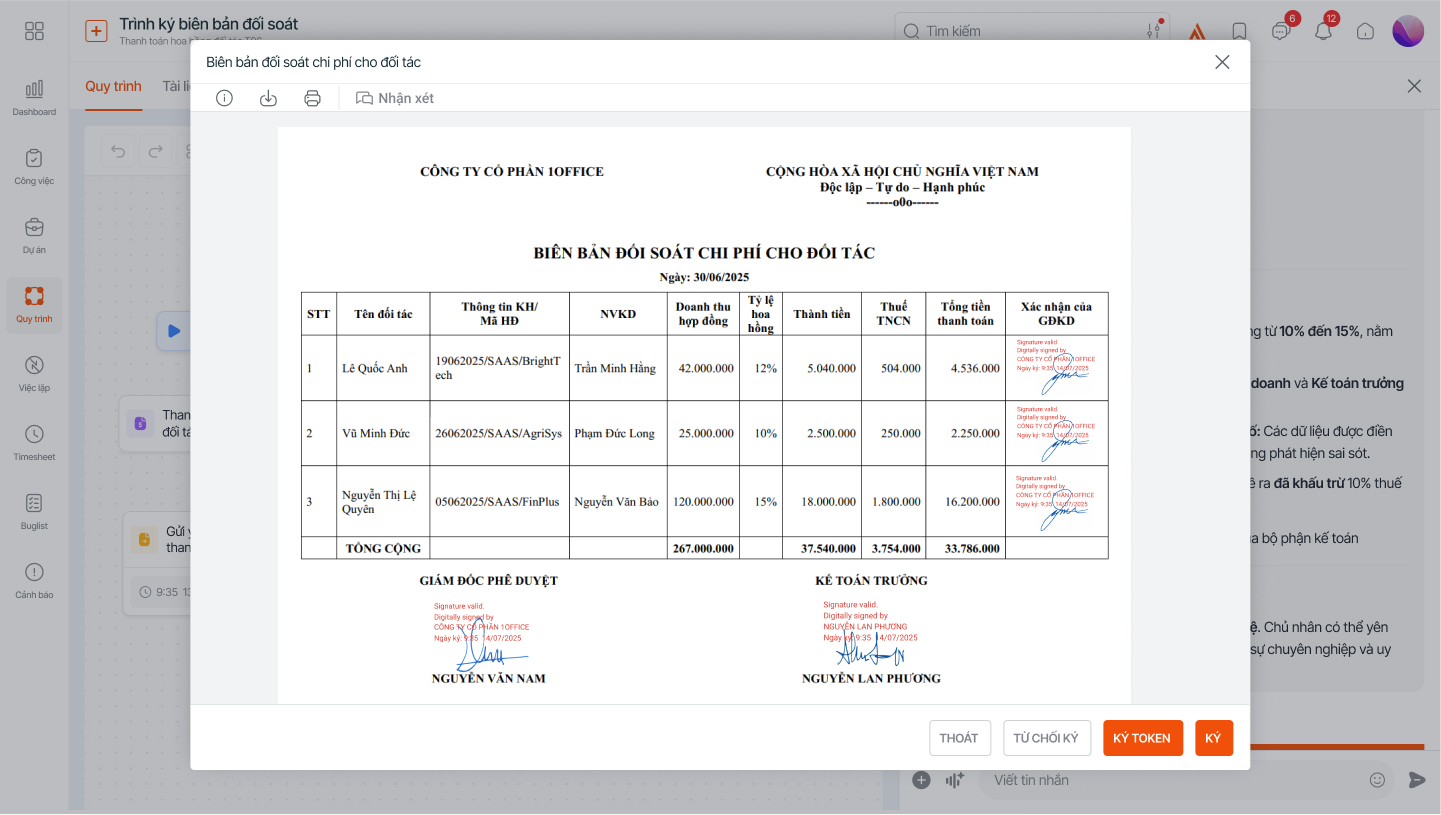Click the TỔNG CỘNG row label

coord(383,548)
